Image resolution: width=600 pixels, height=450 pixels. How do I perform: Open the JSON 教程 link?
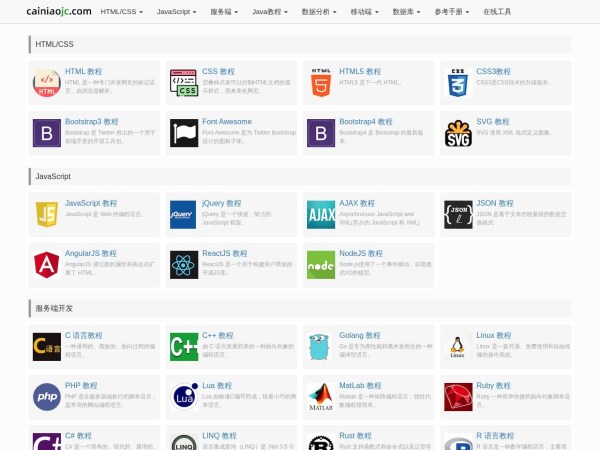494,203
